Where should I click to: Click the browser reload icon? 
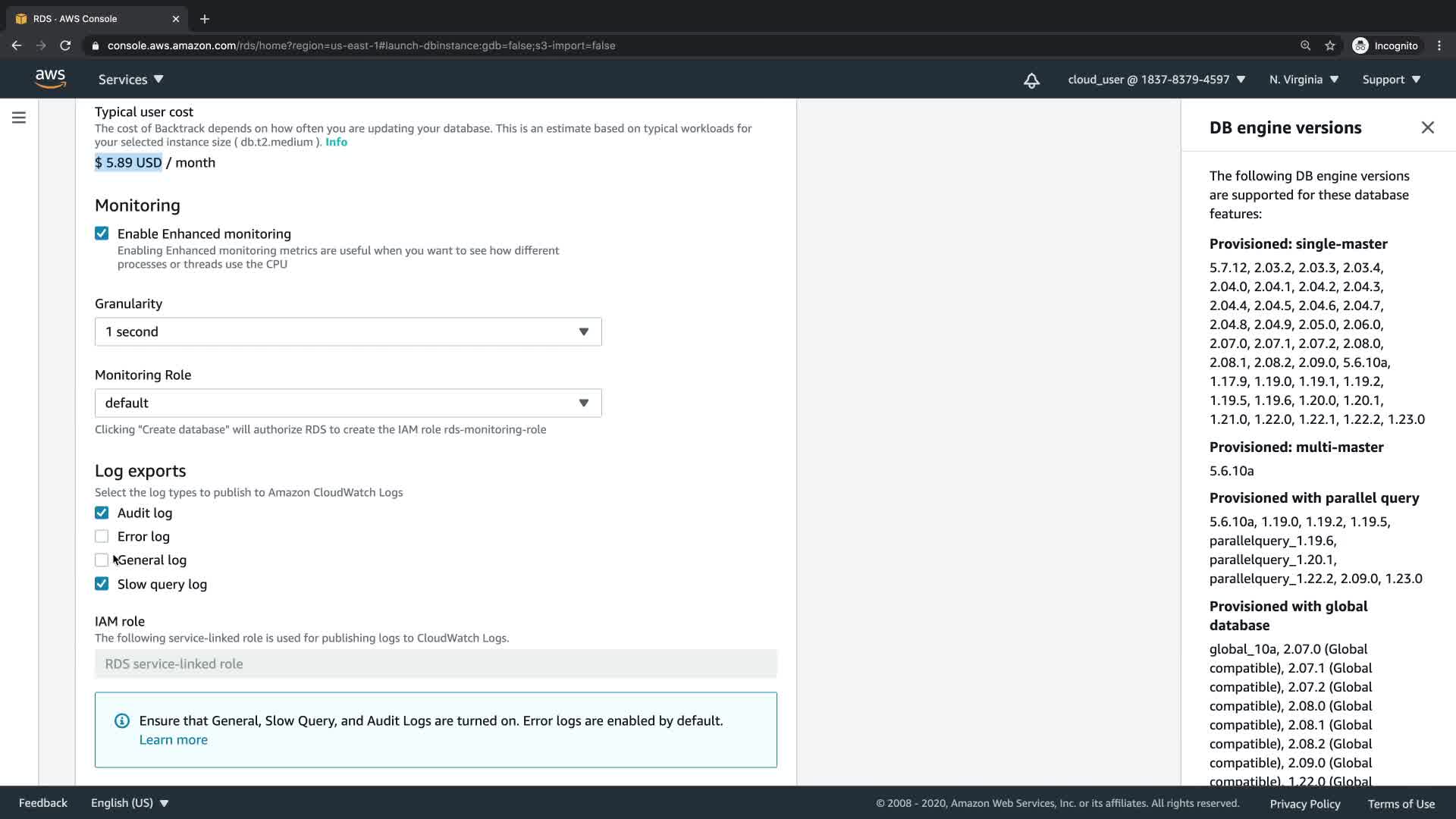click(65, 45)
